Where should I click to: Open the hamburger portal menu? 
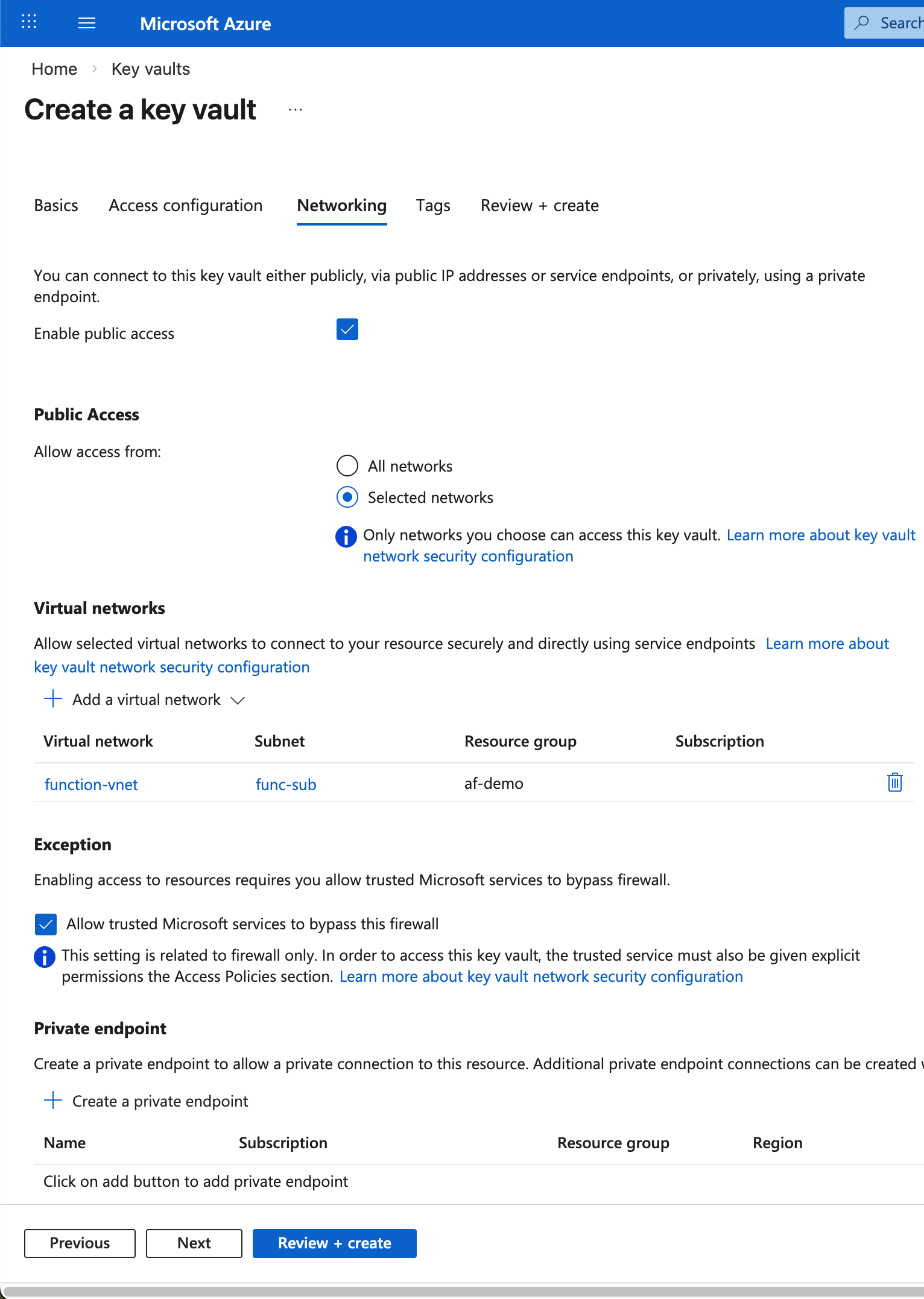(87, 24)
